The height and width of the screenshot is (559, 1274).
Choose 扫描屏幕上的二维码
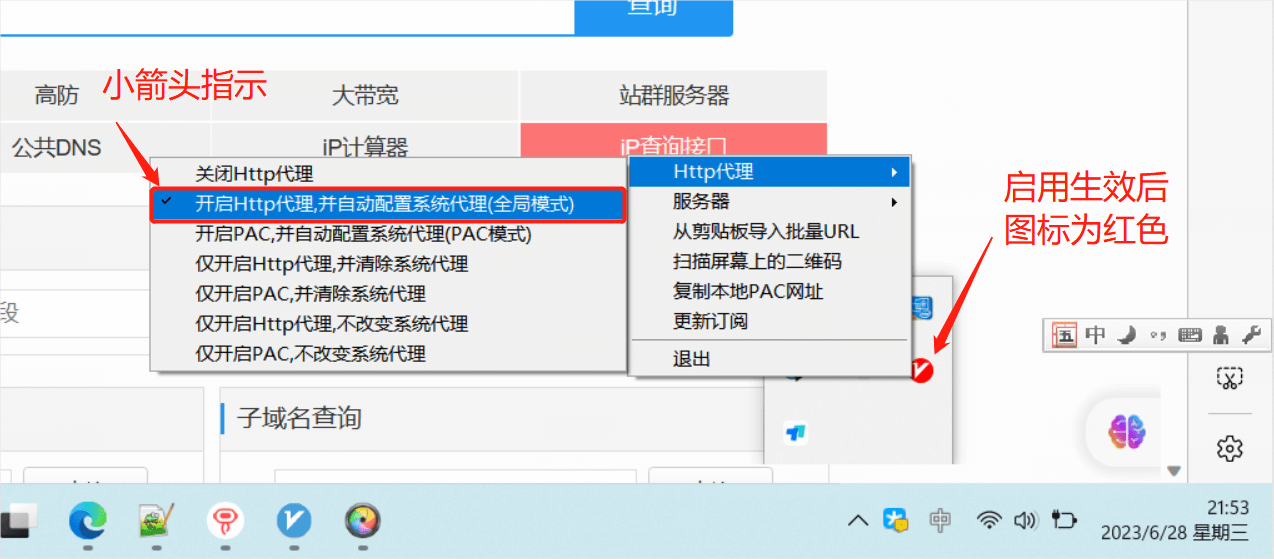[x=769, y=261]
